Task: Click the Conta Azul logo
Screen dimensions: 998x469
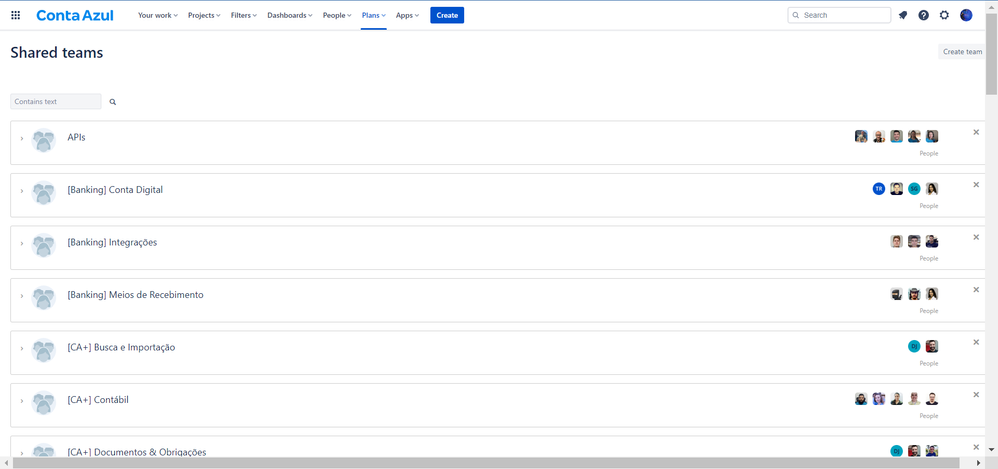Action: 75,15
